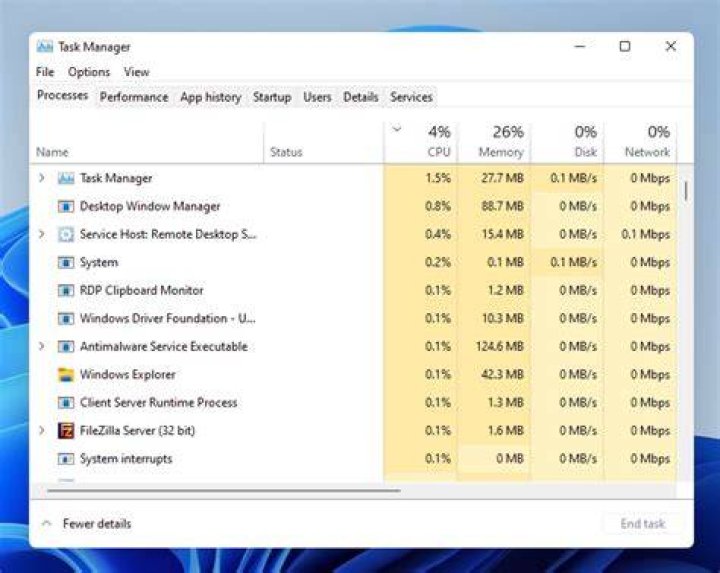Image resolution: width=720 pixels, height=573 pixels.
Task: Click the Client Server Runtime Process icon
Action: coord(66,403)
